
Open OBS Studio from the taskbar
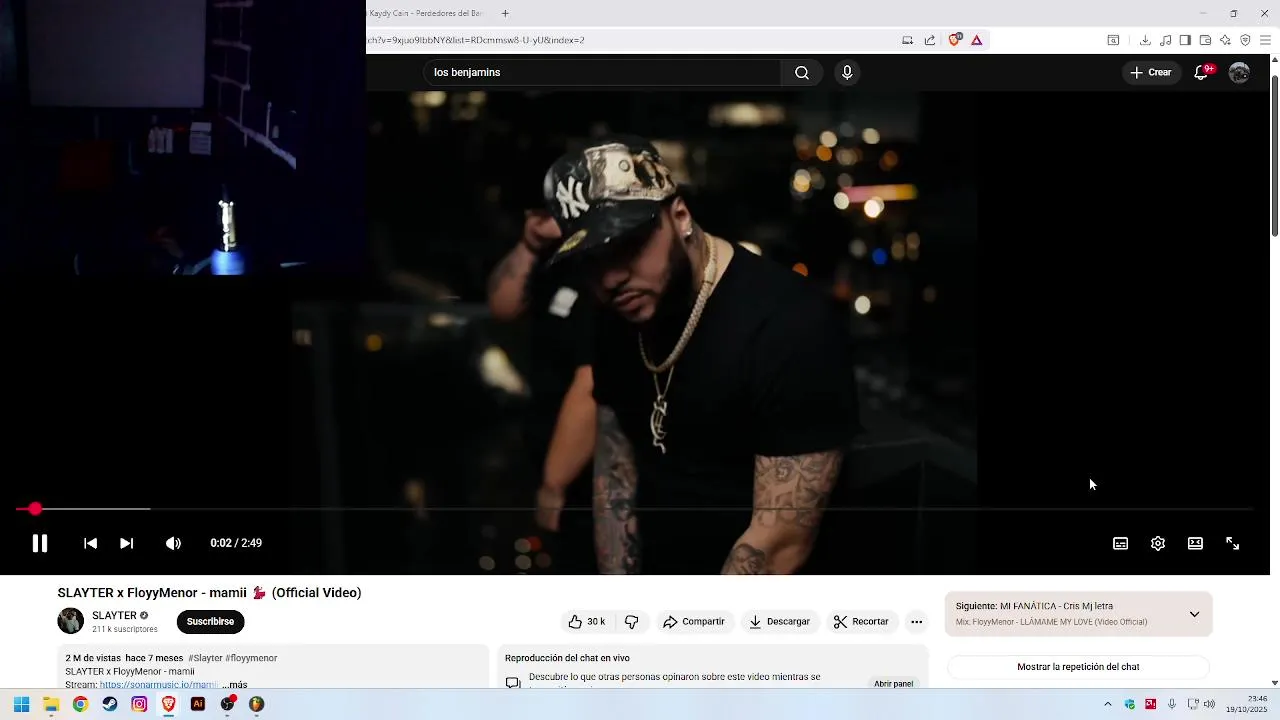(228, 704)
